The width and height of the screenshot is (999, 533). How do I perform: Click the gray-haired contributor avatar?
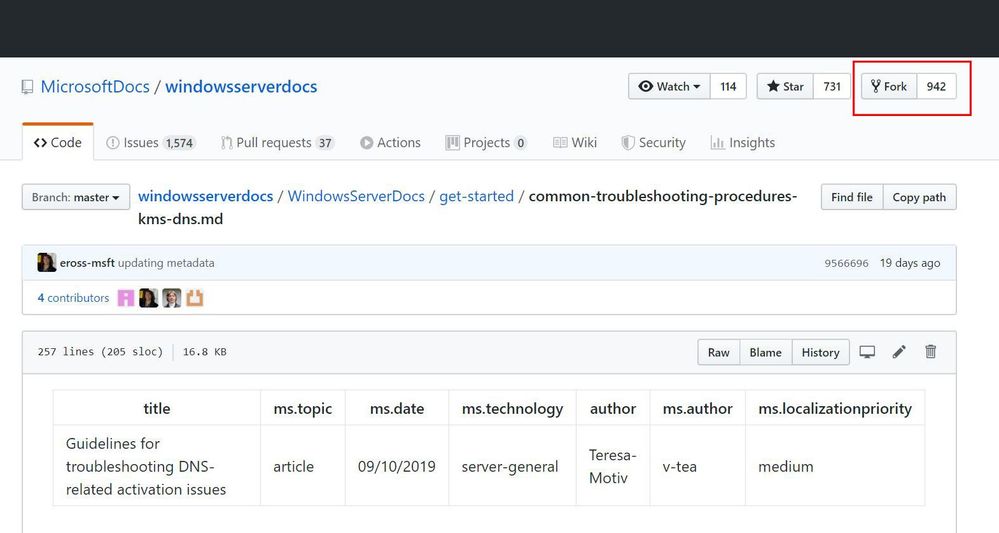[172, 297]
